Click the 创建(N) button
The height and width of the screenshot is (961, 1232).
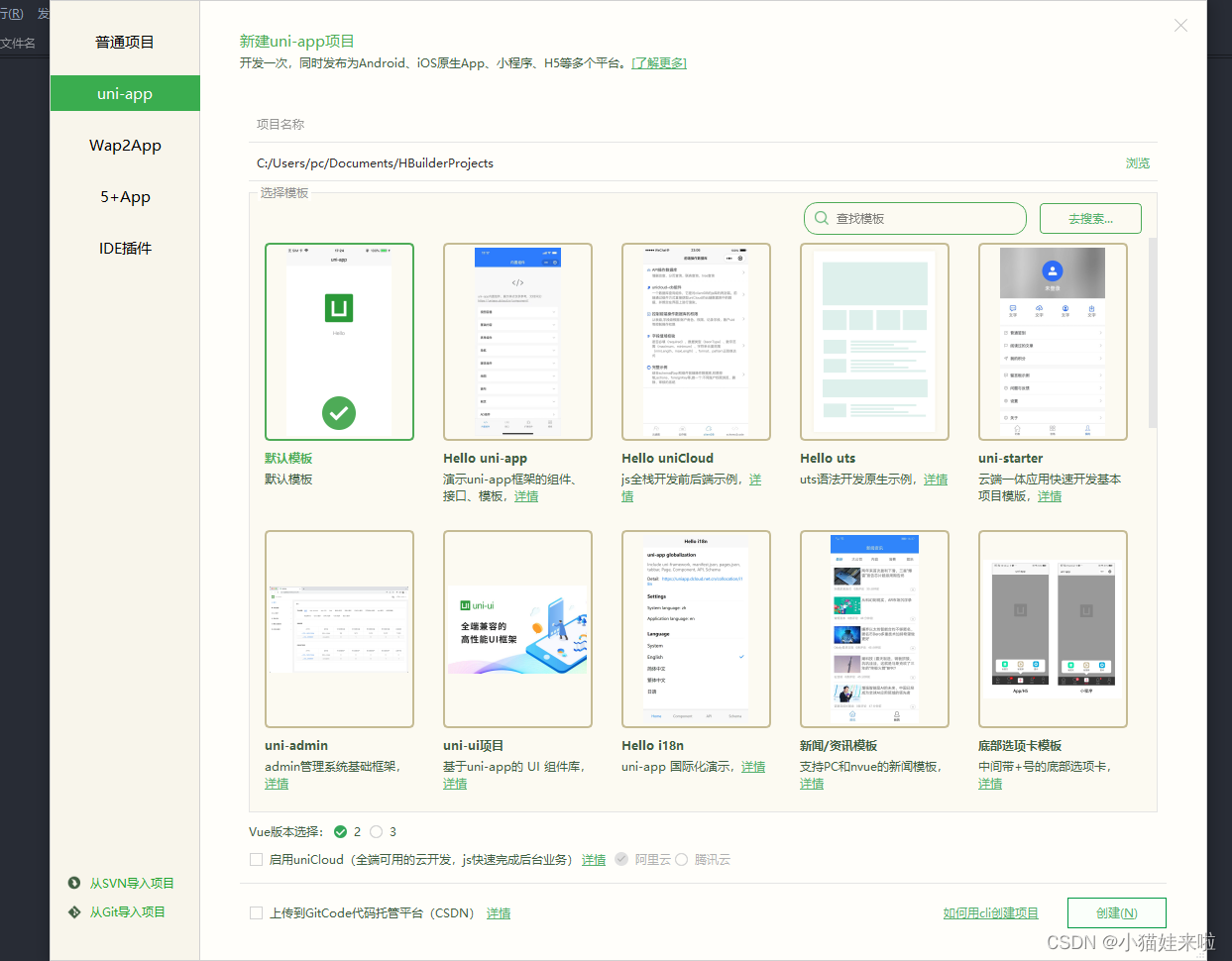click(1117, 913)
